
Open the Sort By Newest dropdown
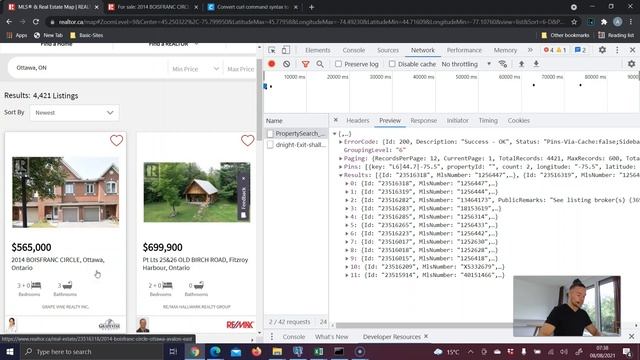pos(74,113)
